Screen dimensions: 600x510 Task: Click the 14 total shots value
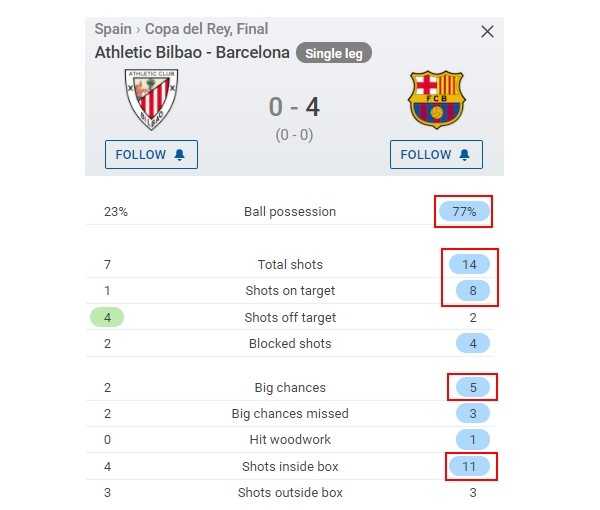click(469, 264)
